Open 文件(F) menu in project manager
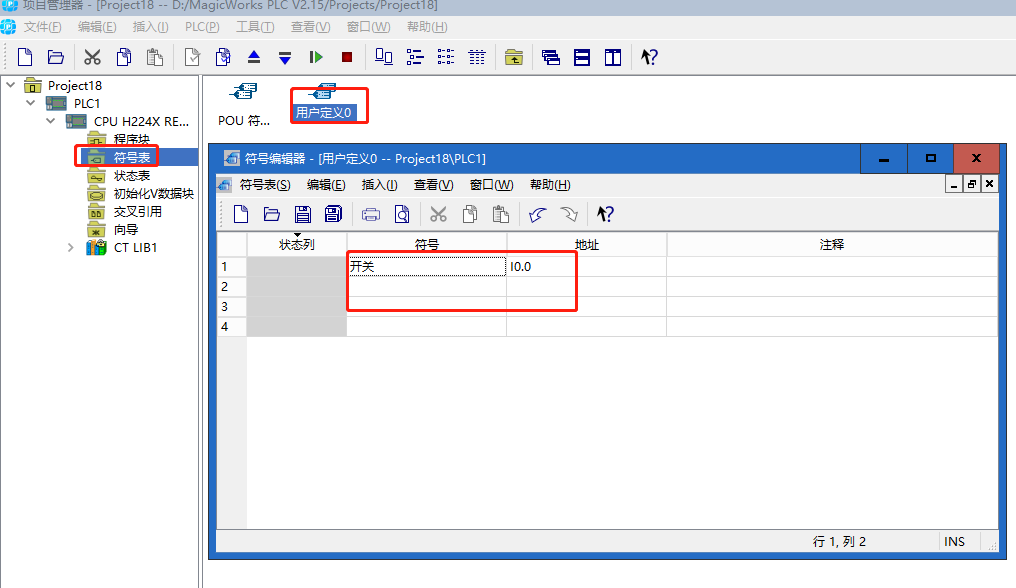 (42, 27)
